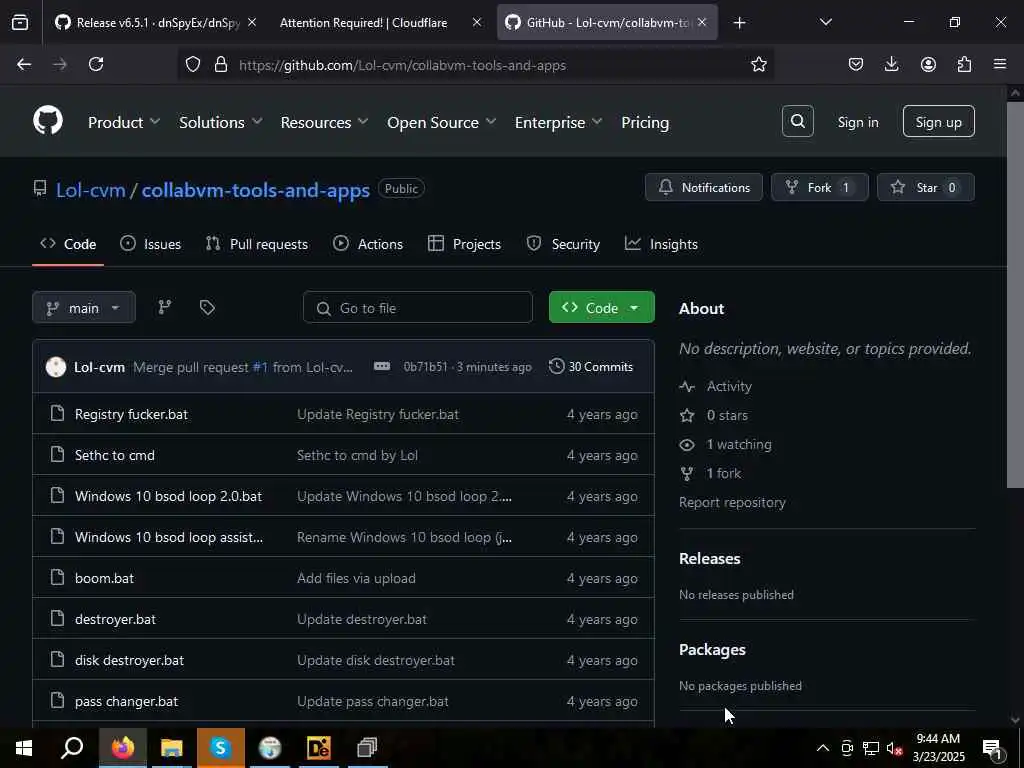The height and width of the screenshot is (768, 1024).
Task: Expand the Open Source menu
Action: coord(441,122)
